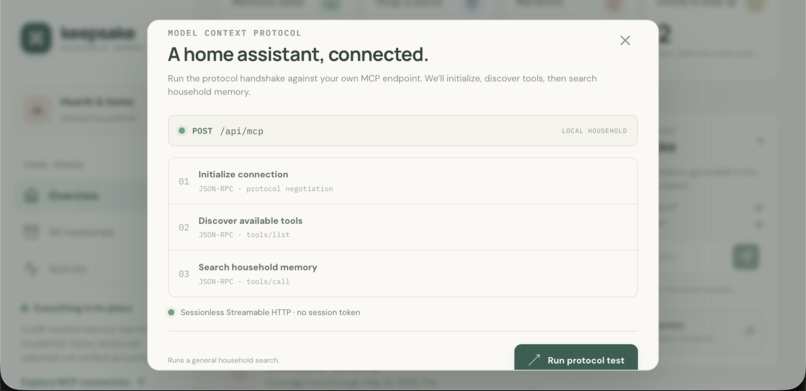Click the MODEL CONTEXT PROTOCOL label
Viewport: 806px width, 391px height.
point(234,33)
